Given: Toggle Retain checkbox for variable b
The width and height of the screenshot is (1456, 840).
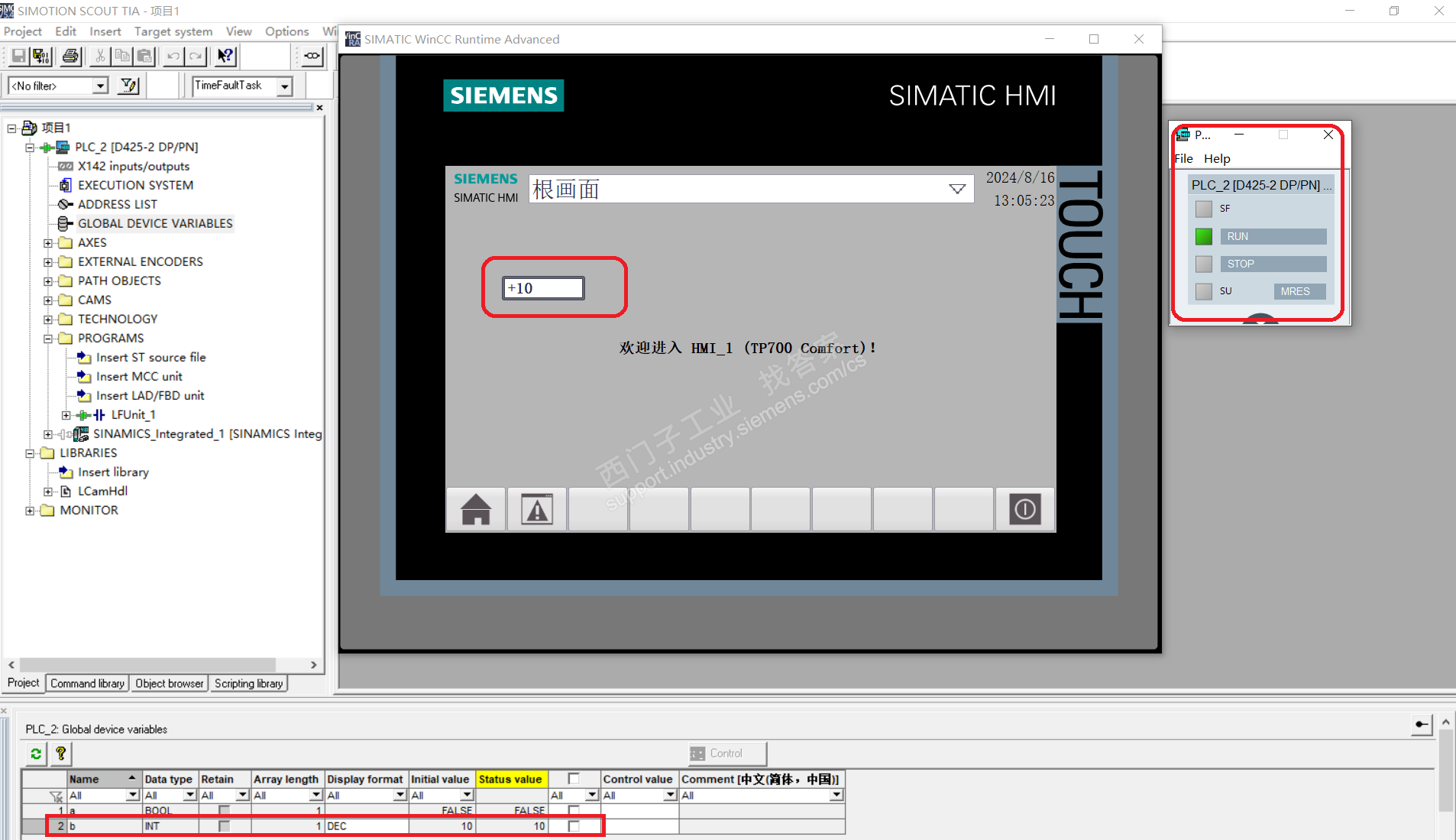Looking at the screenshot, I should pyautogui.click(x=224, y=826).
